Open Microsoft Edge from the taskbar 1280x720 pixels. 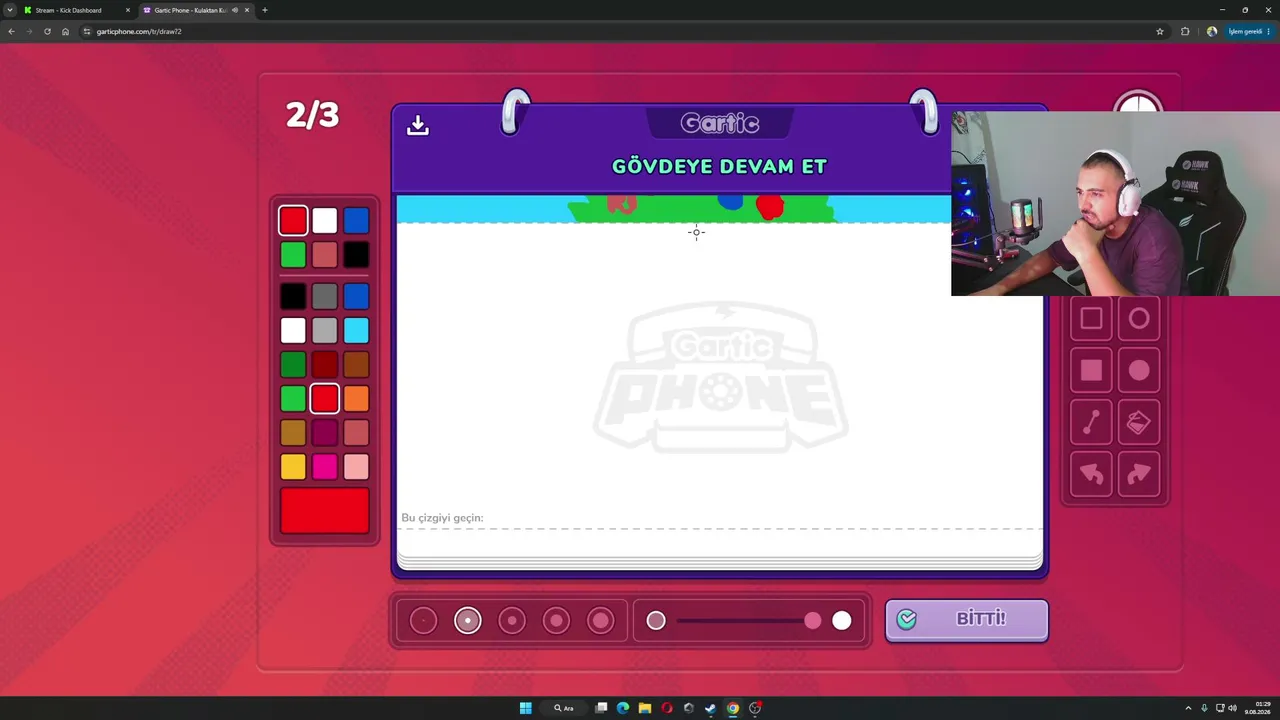623,708
